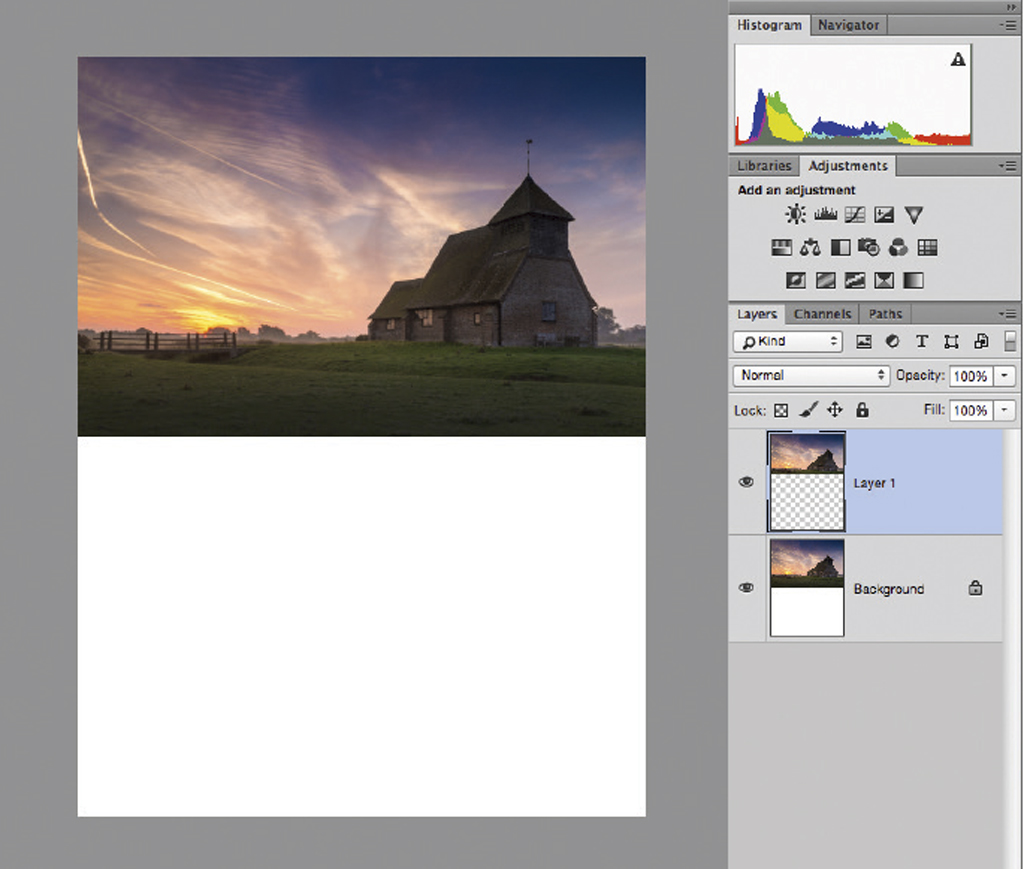The image size is (1024, 869).
Task: Add a Threshold adjustment
Action: (x=855, y=280)
